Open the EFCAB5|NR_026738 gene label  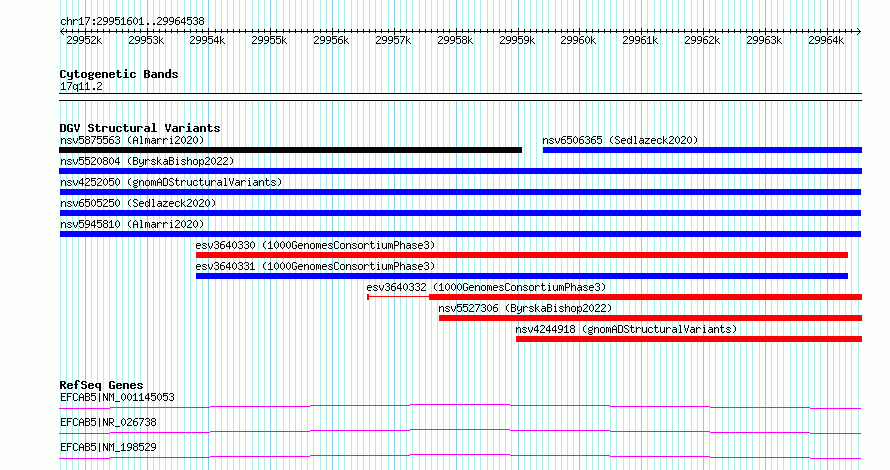tap(108, 422)
